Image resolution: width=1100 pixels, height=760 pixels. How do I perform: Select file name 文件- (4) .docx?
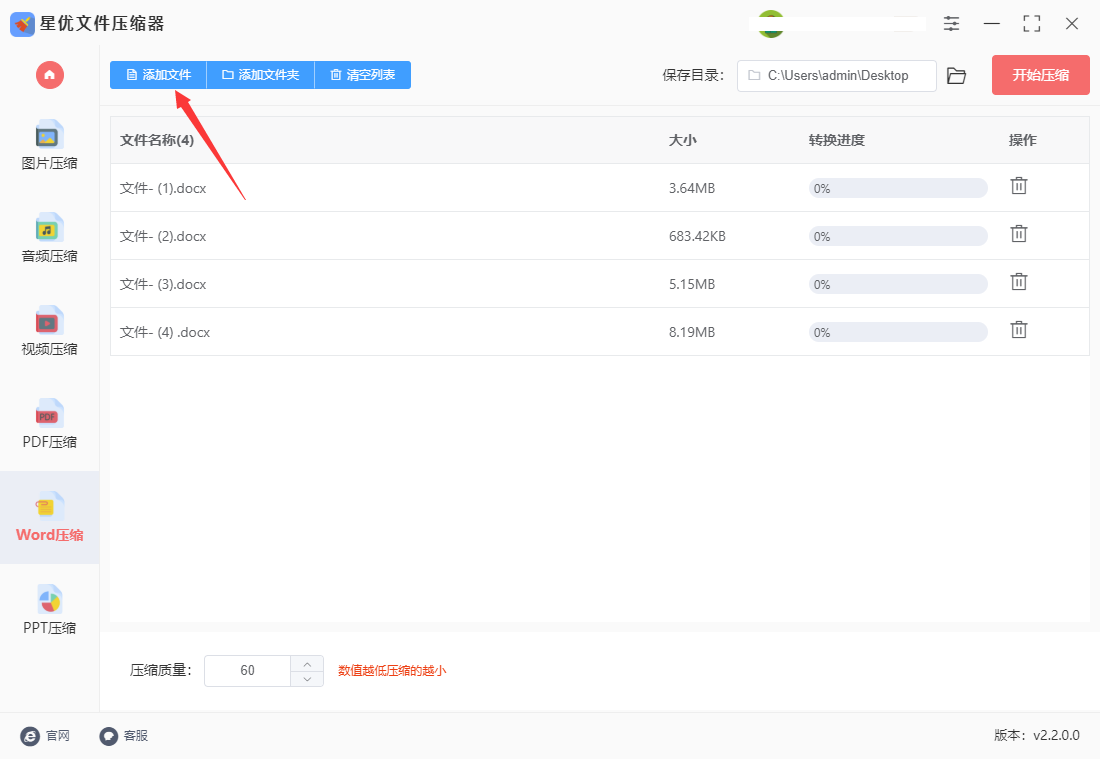(x=165, y=332)
